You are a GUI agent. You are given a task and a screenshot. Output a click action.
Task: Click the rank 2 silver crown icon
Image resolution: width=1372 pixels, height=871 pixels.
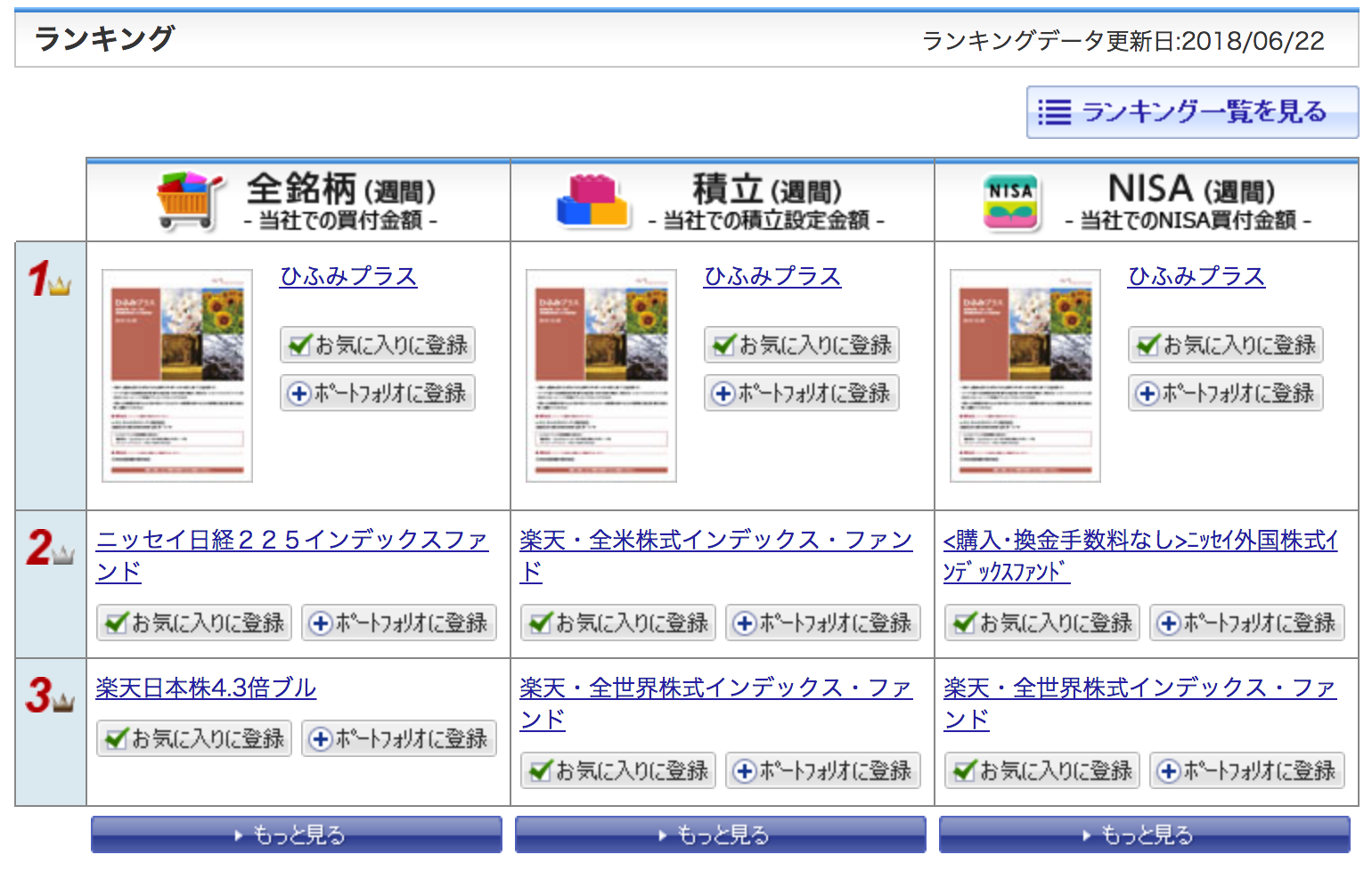point(62,556)
